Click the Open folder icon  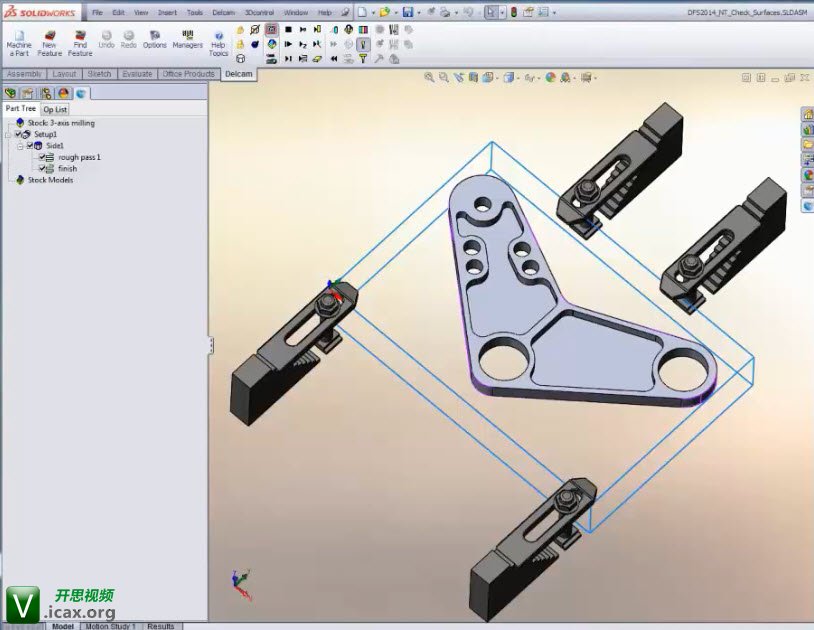click(x=384, y=12)
